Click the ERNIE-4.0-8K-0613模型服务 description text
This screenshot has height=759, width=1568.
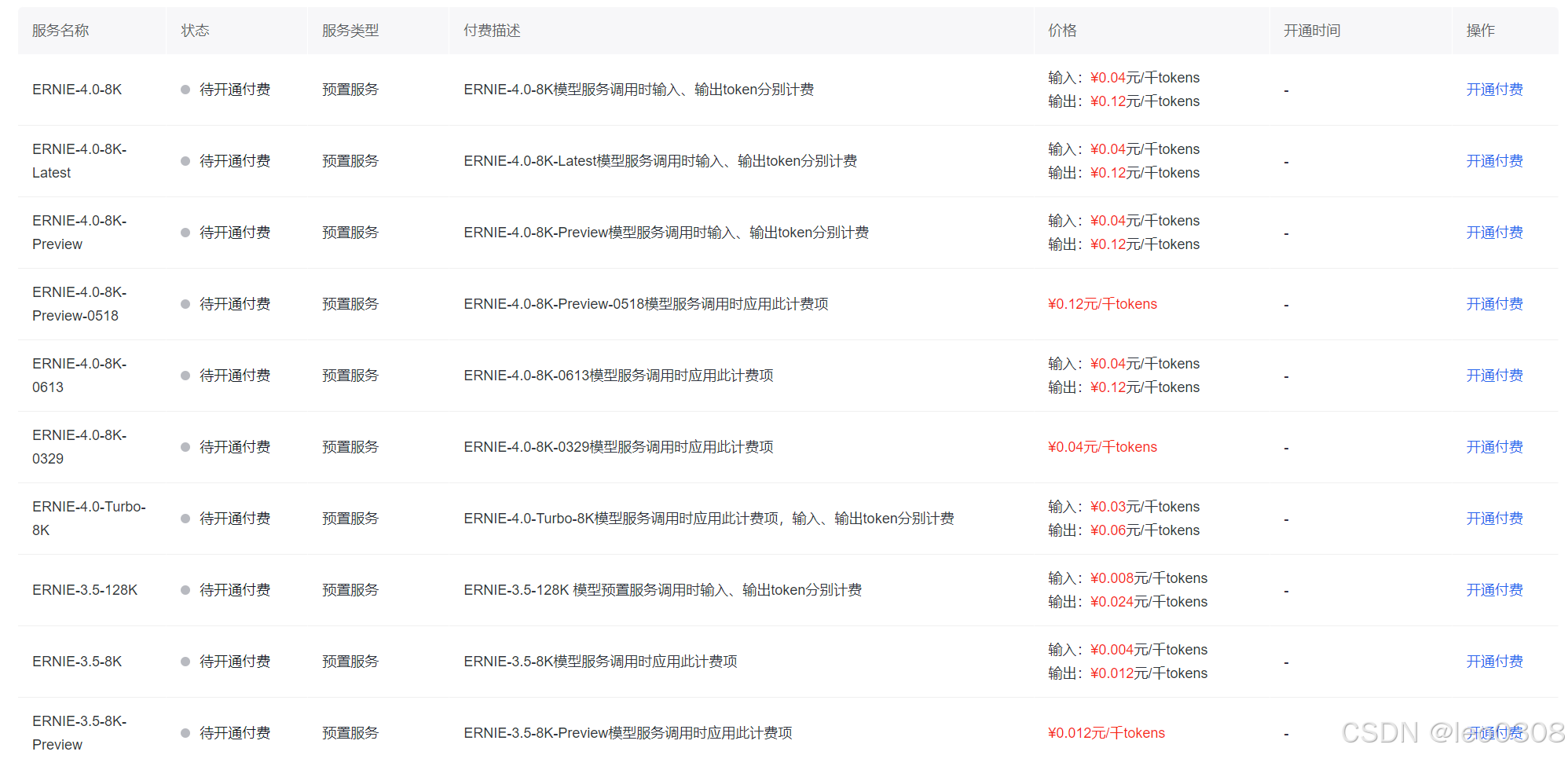[x=618, y=376]
